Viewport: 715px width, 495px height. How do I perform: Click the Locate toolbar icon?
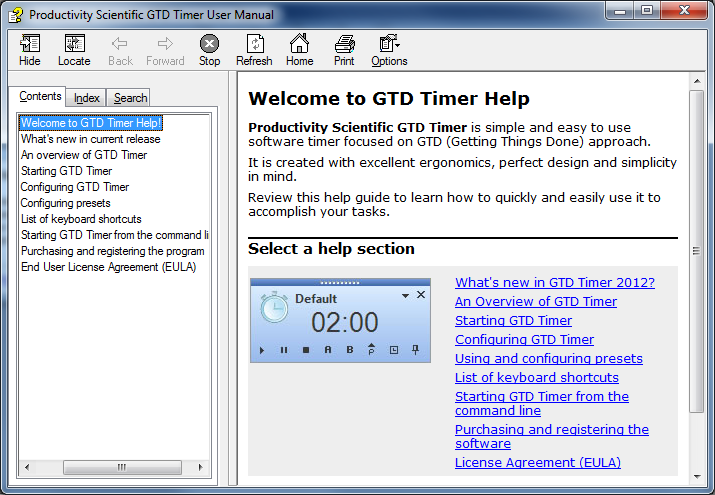[74, 50]
